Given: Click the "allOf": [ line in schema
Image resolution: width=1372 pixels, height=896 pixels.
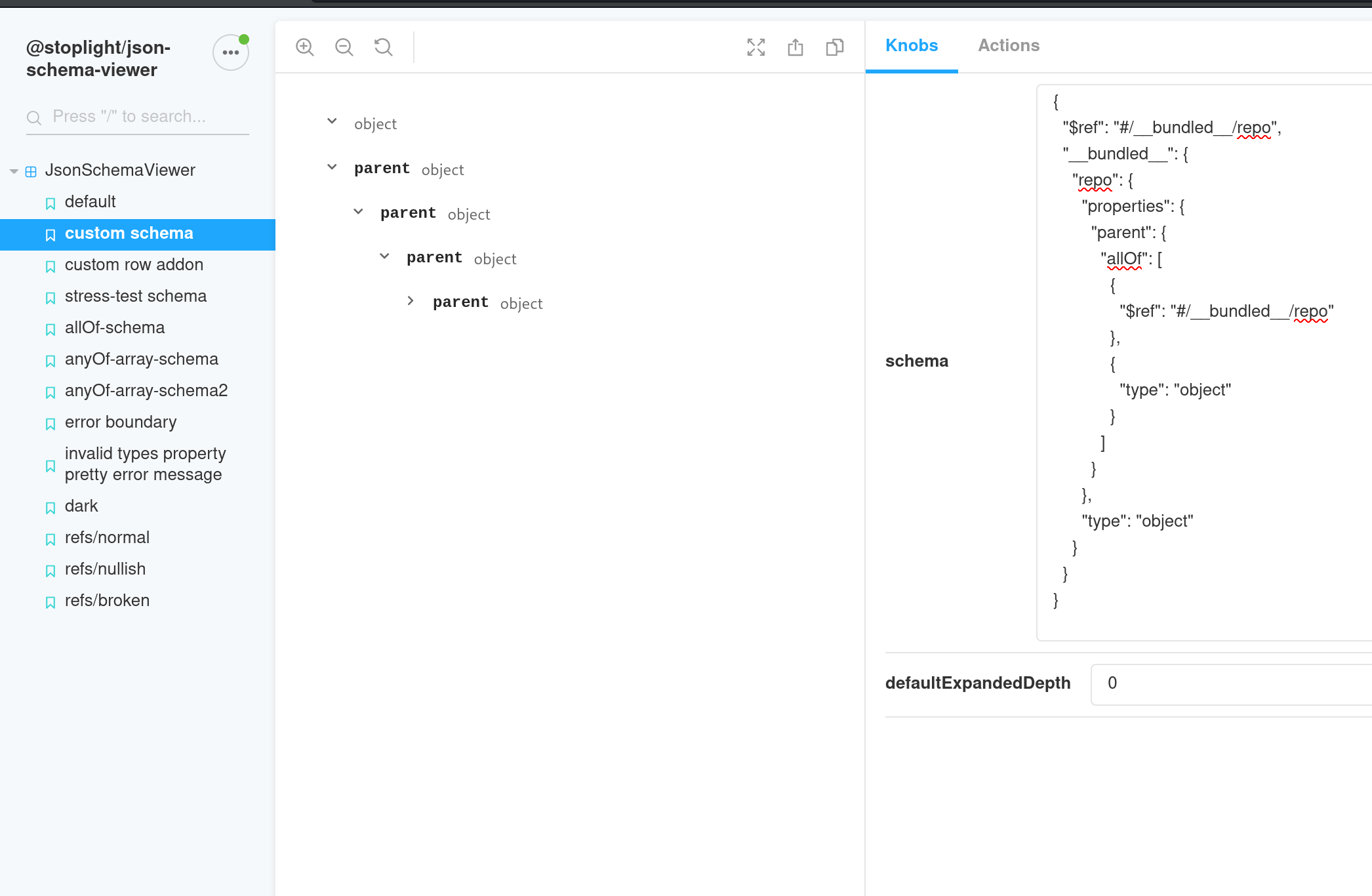Looking at the screenshot, I should (1131, 259).
